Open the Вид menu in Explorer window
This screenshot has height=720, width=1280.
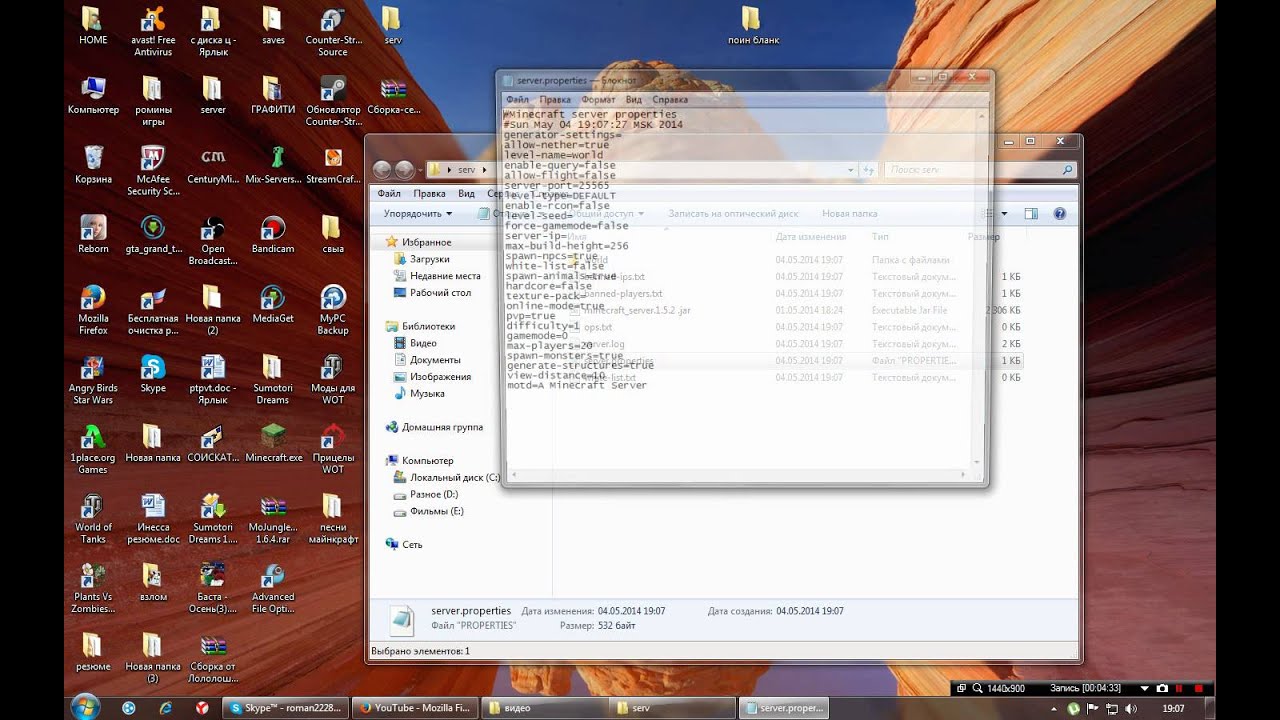[466, 193]
